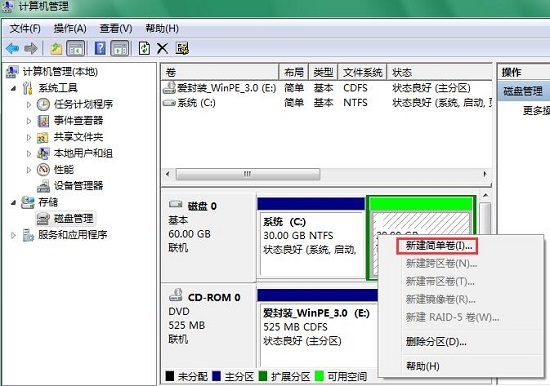
Task: Click the bright green 可用空间 legend swatch
Action: pyautogui.click(x=319, y=376)
